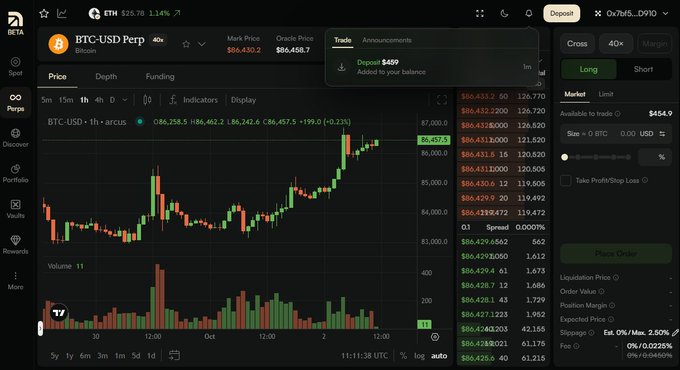Select the 15m timeframe
The image size is (680, 370).
tap(66, 100)
